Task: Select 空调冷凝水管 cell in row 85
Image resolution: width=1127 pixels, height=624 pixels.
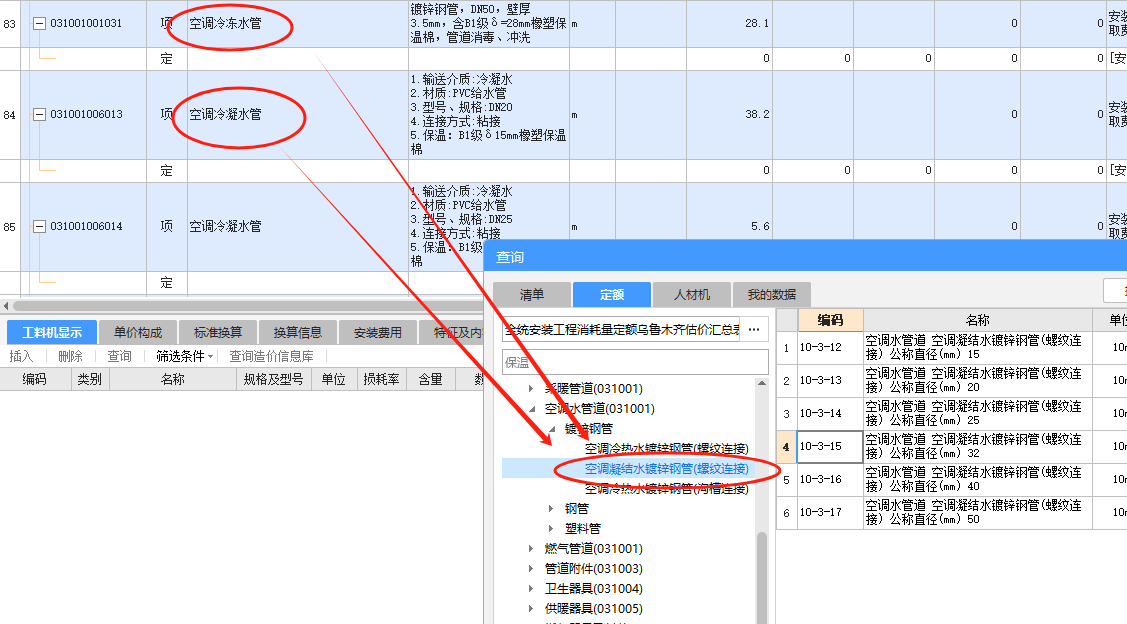Action: click(x=298, y=227)
